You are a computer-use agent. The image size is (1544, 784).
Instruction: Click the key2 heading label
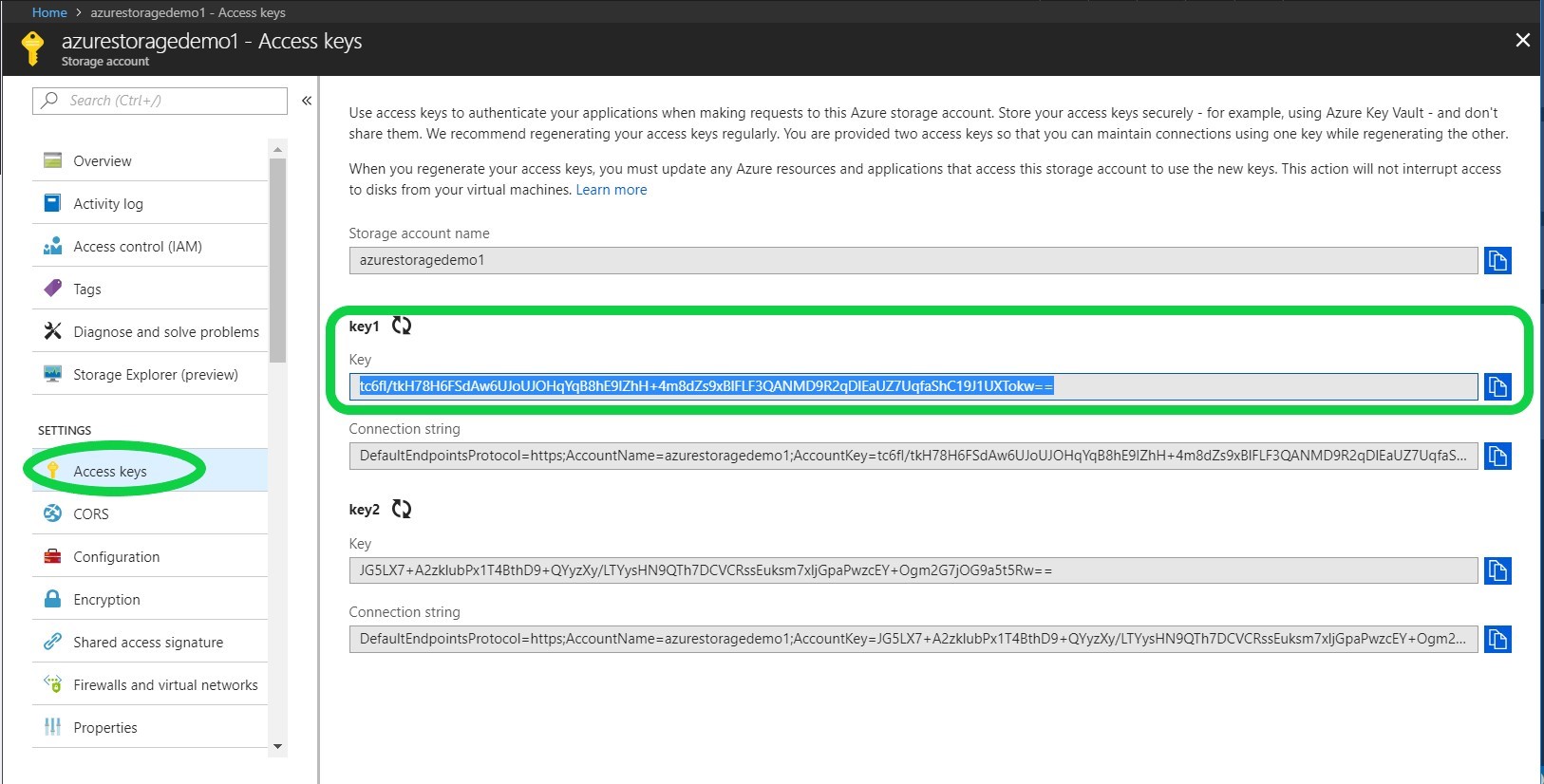point(365,510)
